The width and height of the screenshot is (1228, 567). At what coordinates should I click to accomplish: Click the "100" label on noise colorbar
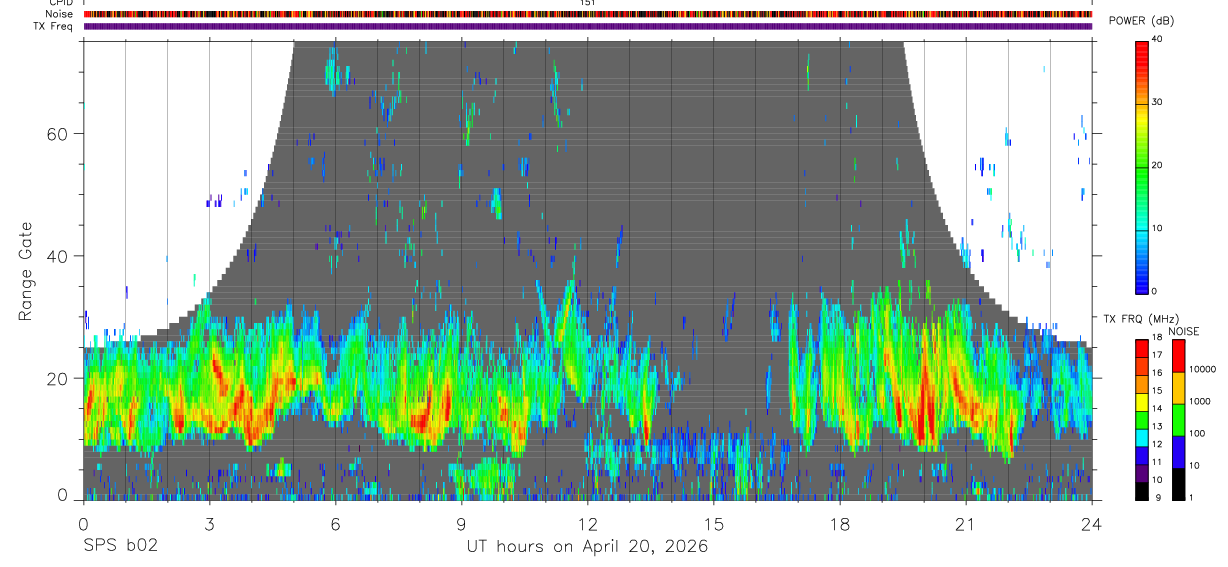coord(1199,433)
